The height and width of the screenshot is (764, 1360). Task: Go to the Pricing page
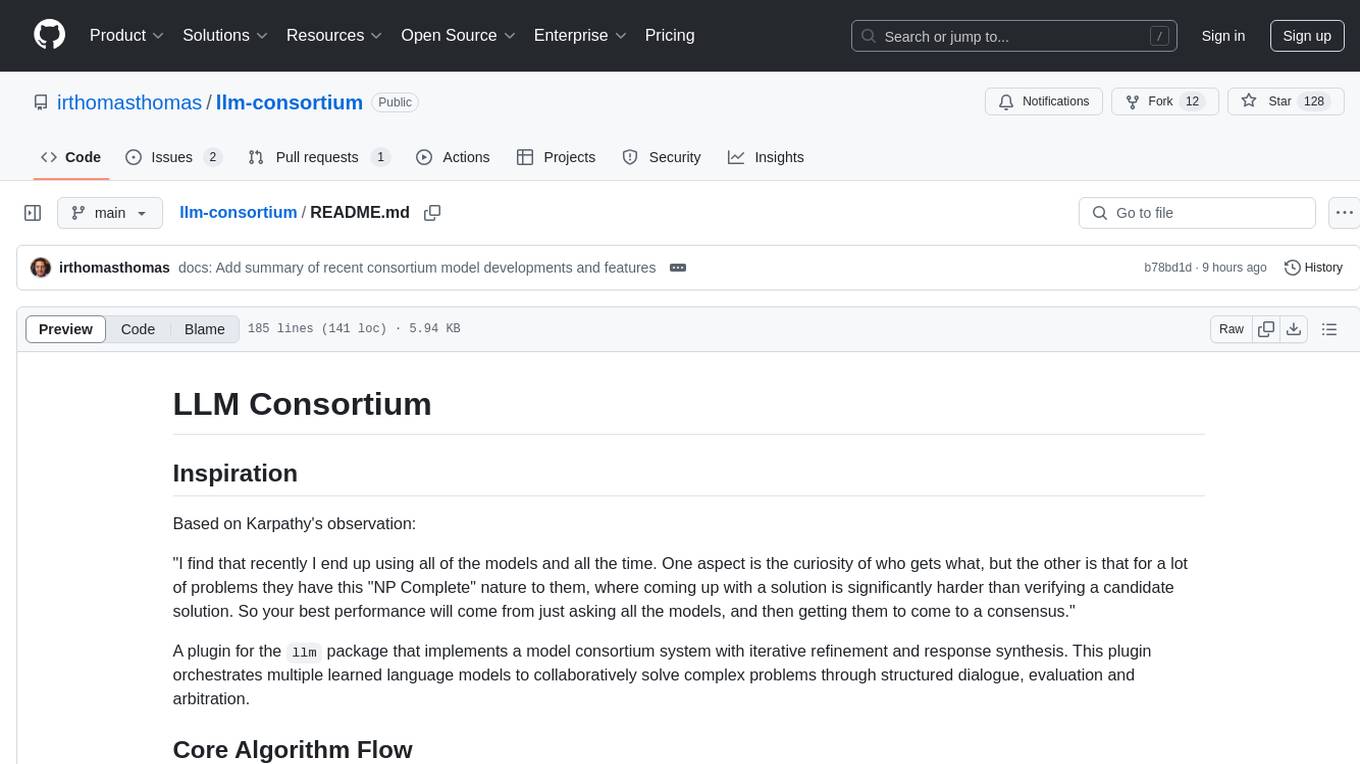pos(670,35)
